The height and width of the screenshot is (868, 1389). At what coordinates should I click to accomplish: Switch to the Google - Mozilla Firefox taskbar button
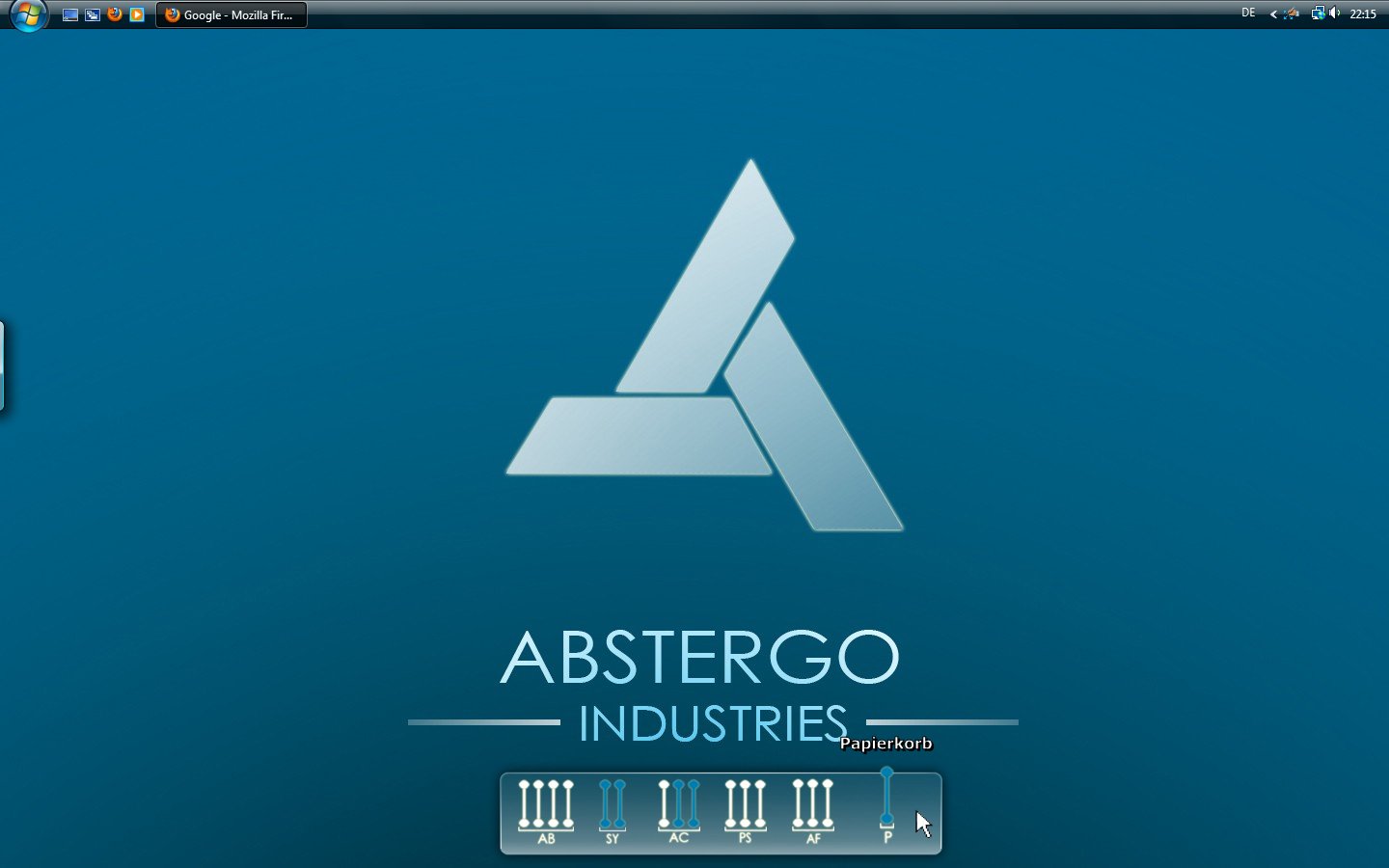point(231,14)
